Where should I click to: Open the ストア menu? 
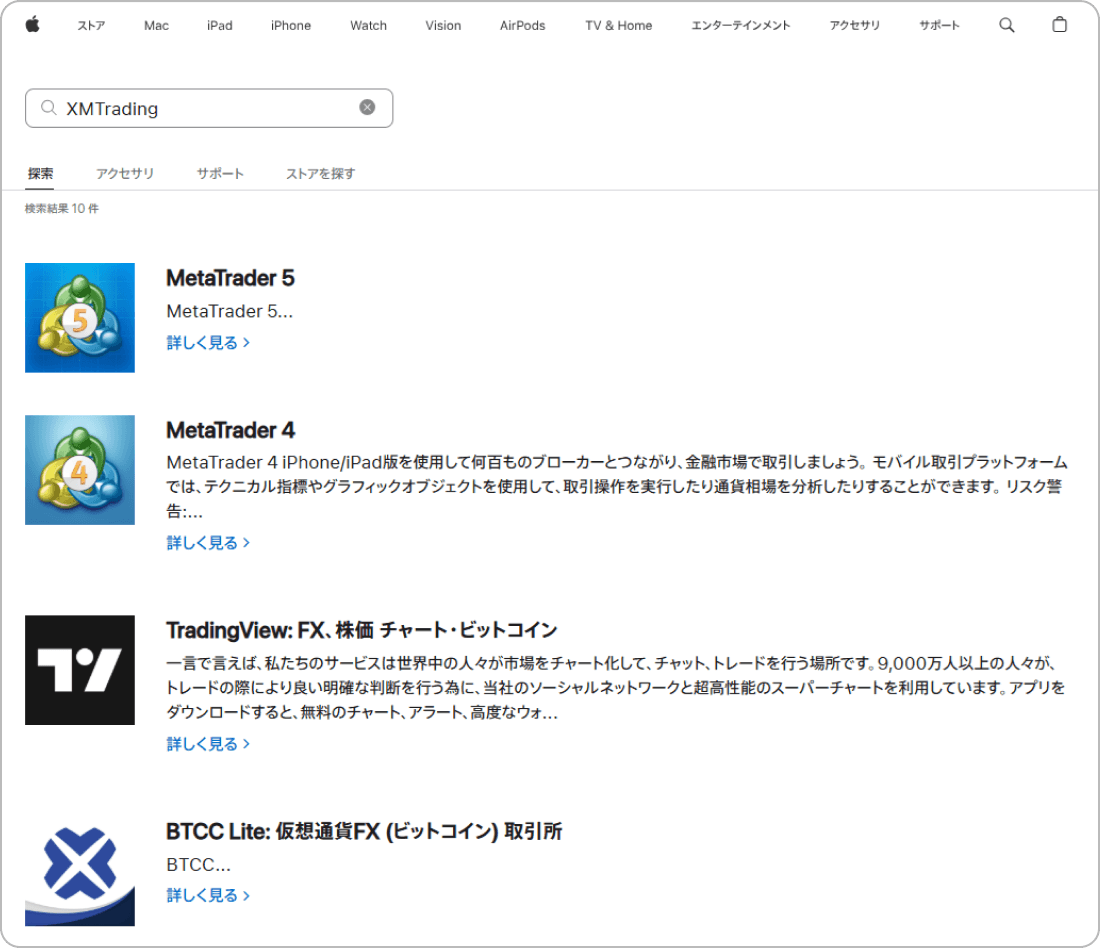coord(91,26)
